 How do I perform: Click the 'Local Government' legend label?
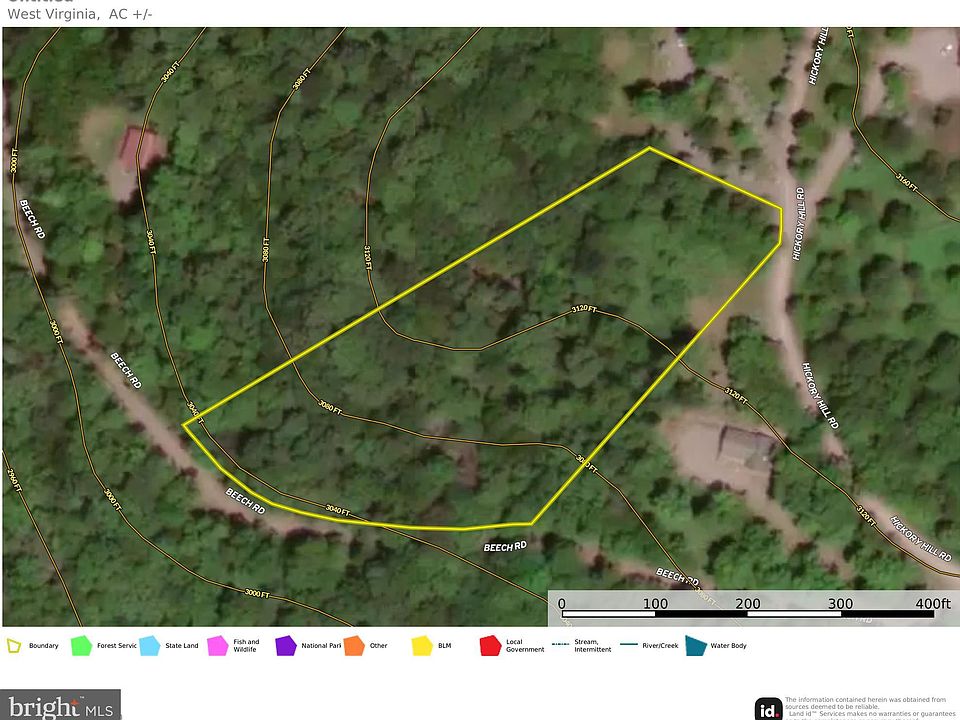(x=525, y=645)
